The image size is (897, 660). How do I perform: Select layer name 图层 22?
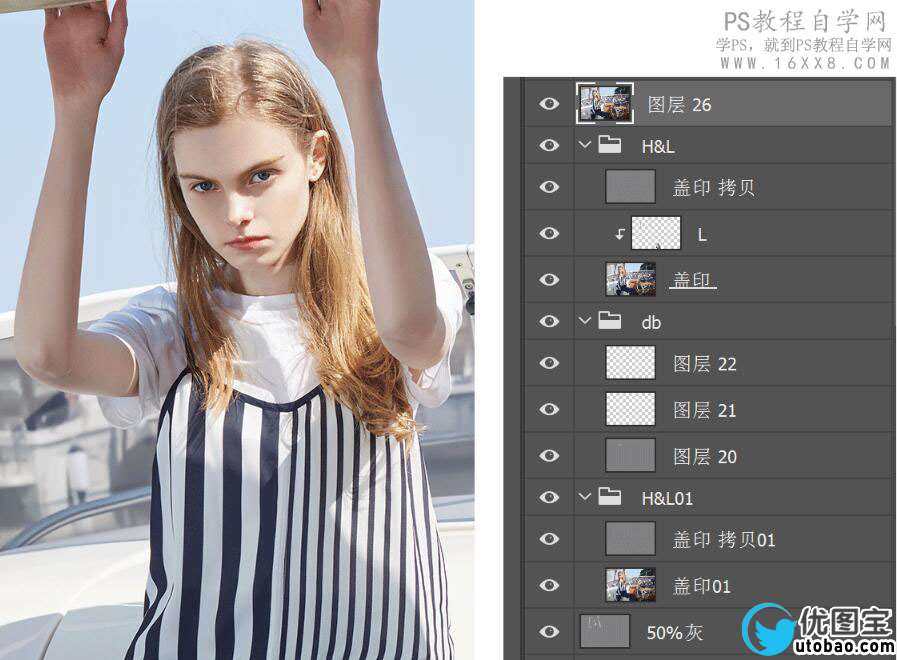(x=705, y=364)
